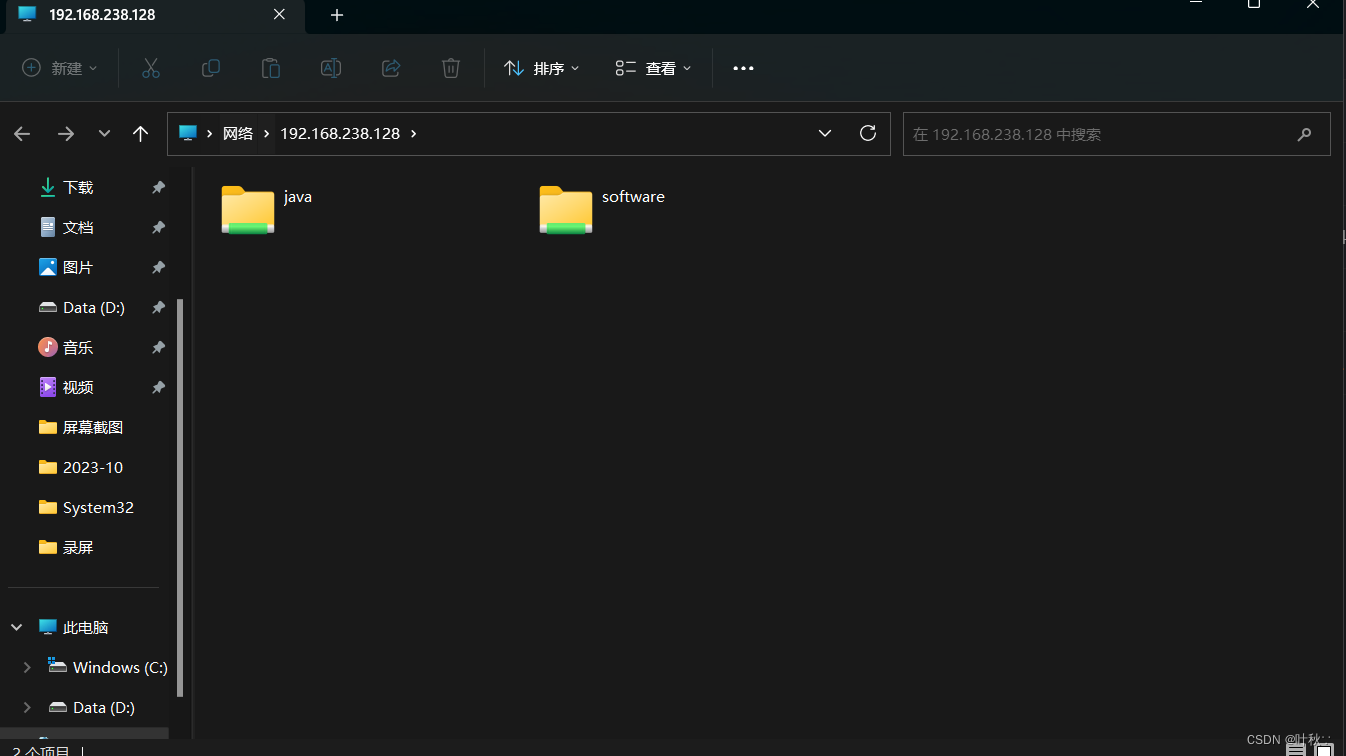Close the 192.168.238.128 tab
1346x756 pixels.
[x=279, y=15]
